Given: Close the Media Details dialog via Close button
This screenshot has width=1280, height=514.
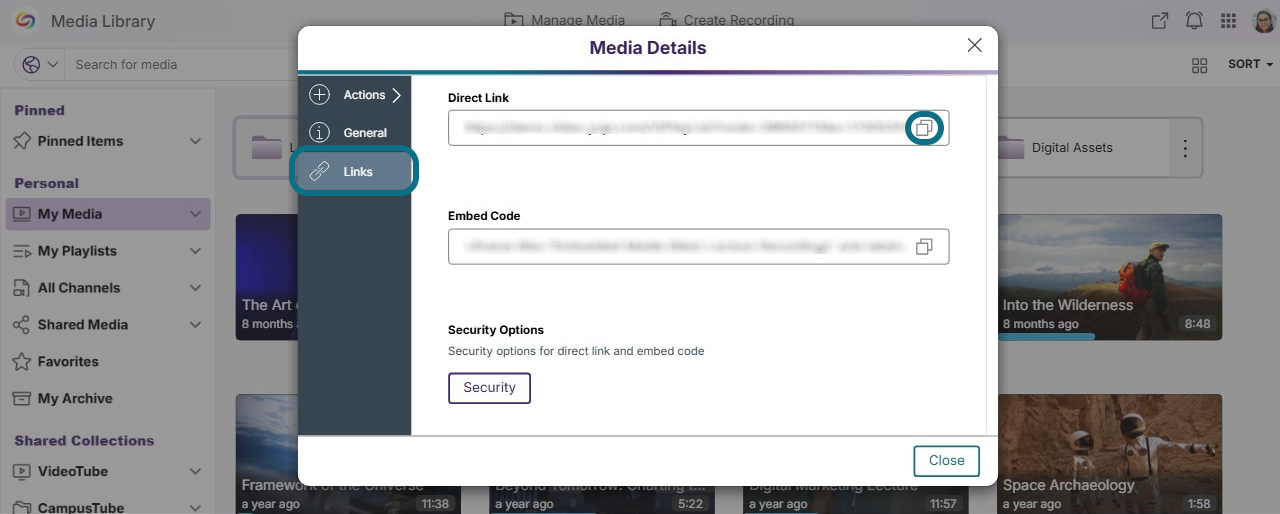Looking at the screenshot, I should pyautogui.click(x=946, y=461).
